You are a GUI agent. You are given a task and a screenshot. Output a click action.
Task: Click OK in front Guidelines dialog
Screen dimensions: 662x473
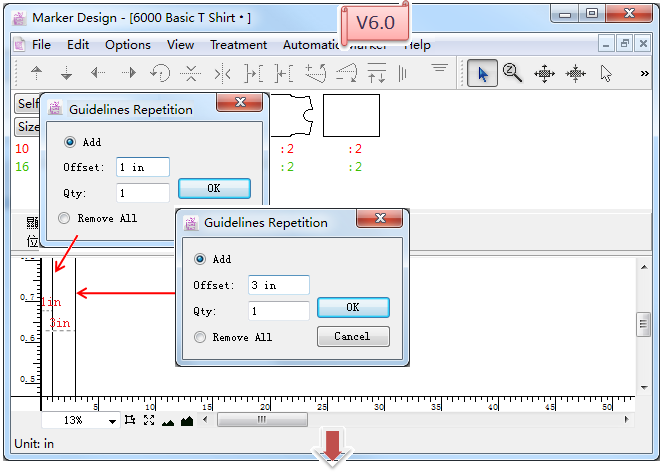pos(352,308)
